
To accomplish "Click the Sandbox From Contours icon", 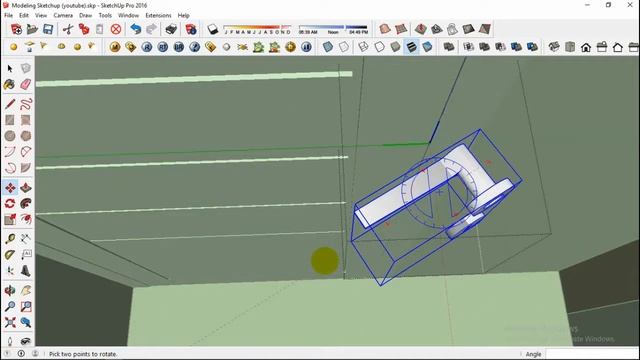I will click(384, 29).
